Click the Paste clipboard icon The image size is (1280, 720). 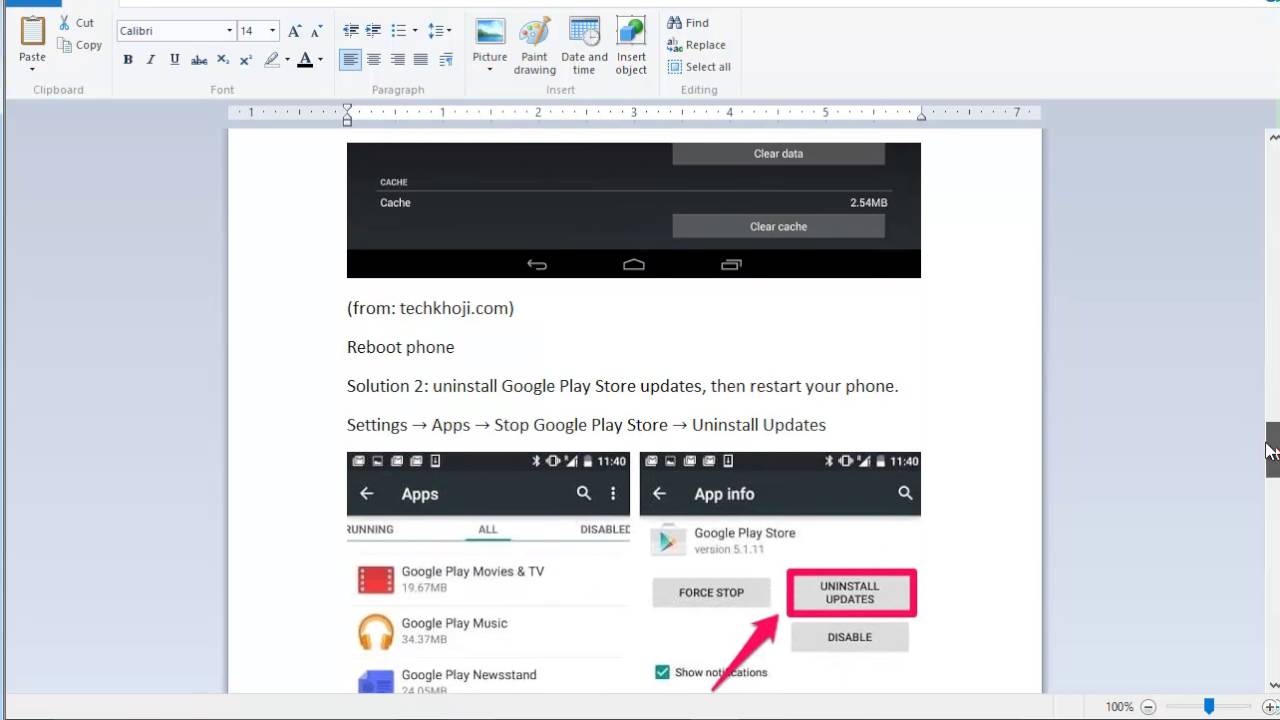pos(32,31)
